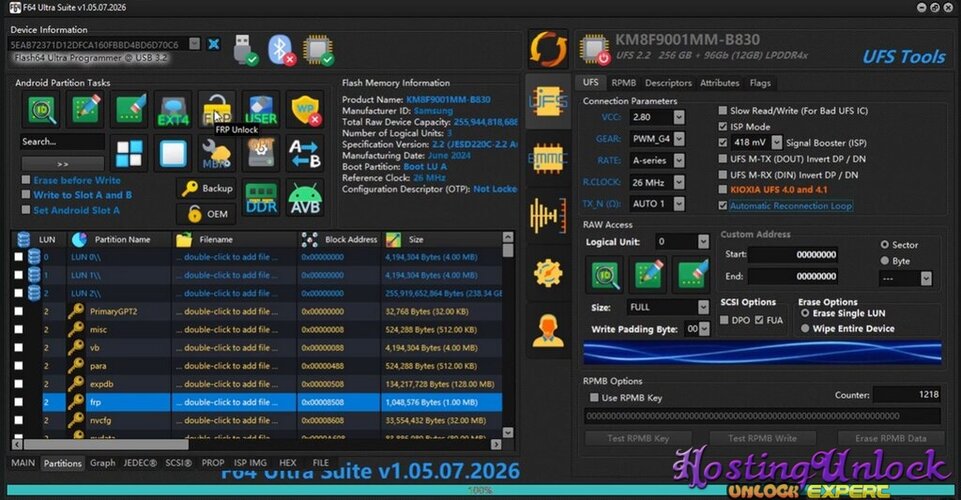The image size is (961, 500).
Task: Click the USB connection status icon
Action: pos(245,49)
